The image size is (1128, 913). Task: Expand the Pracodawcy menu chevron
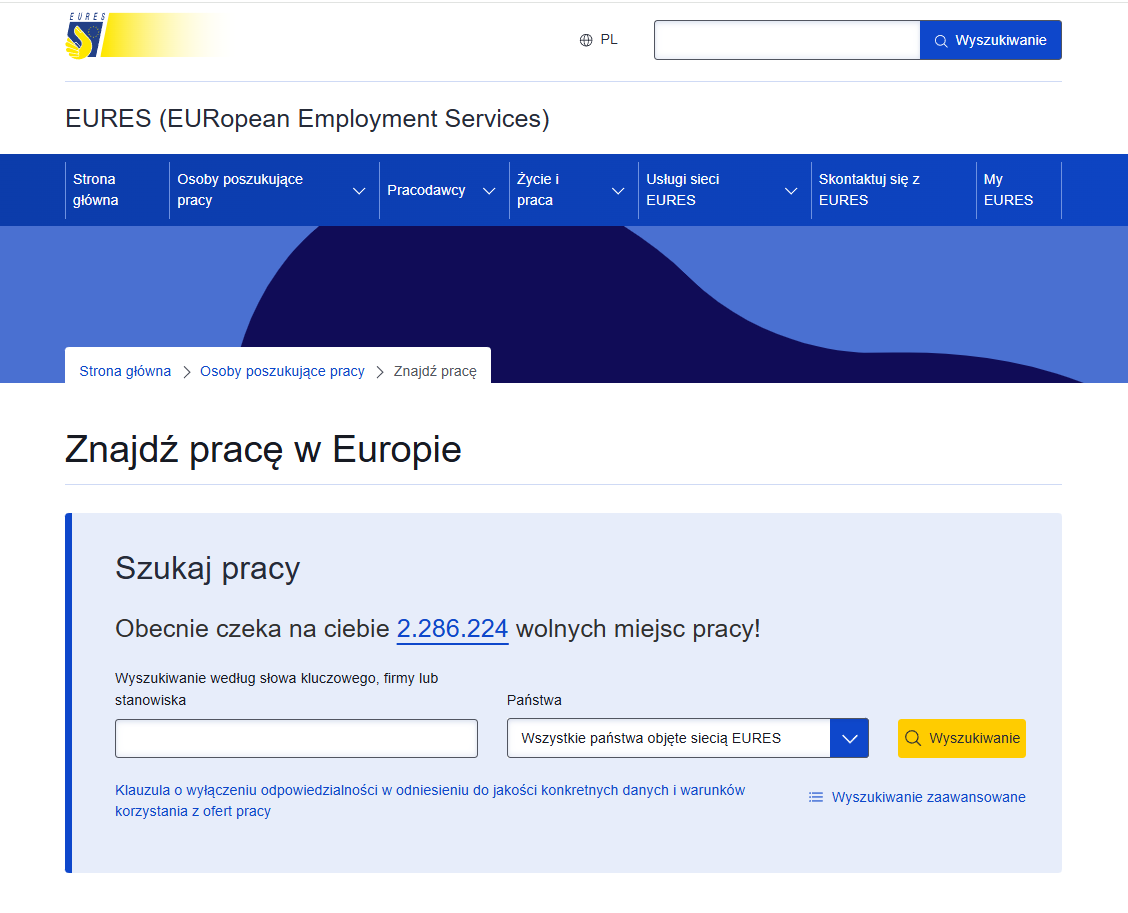[489, 190]
